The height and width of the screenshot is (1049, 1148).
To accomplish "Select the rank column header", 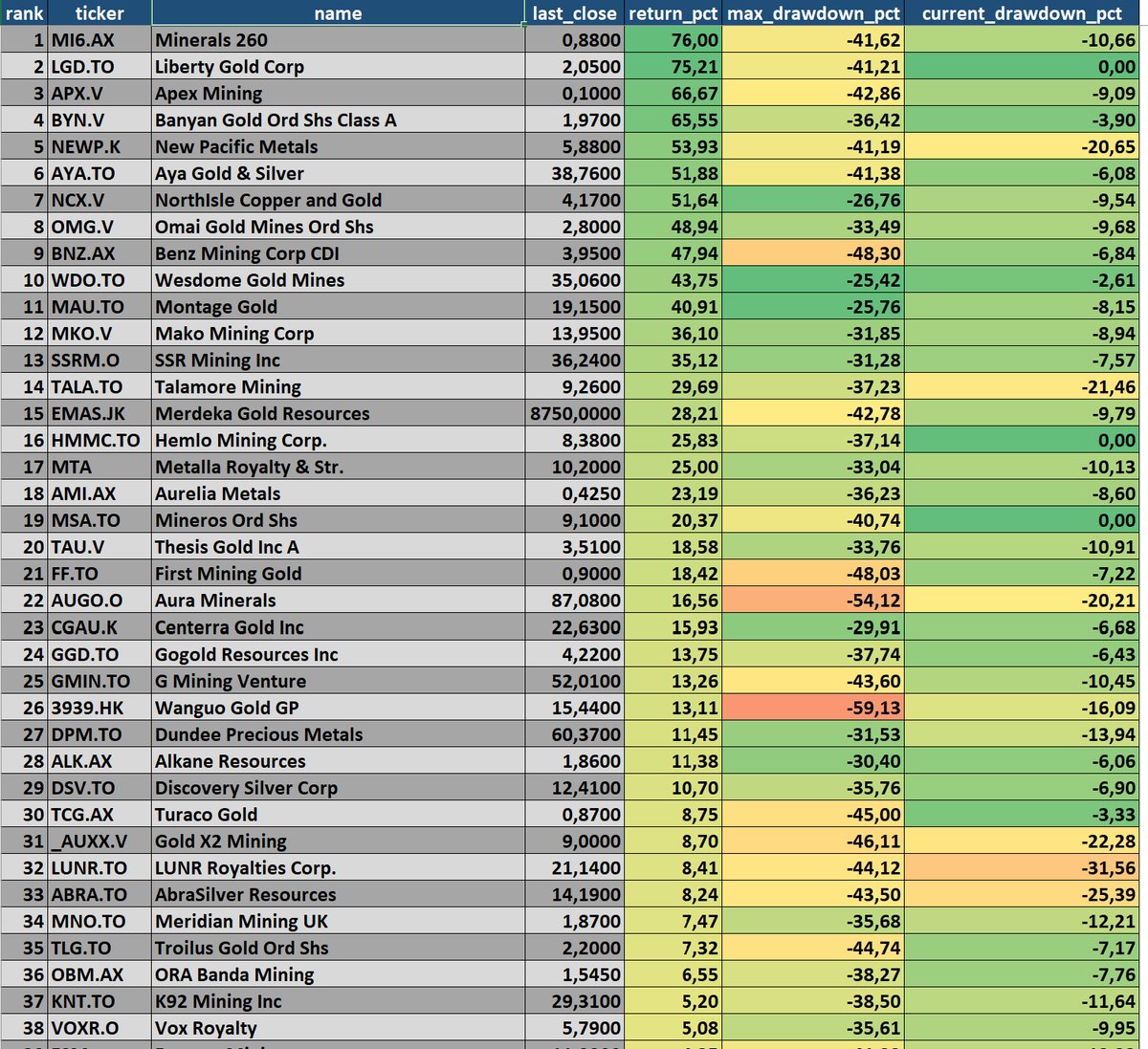I will (x=24, y=13).
